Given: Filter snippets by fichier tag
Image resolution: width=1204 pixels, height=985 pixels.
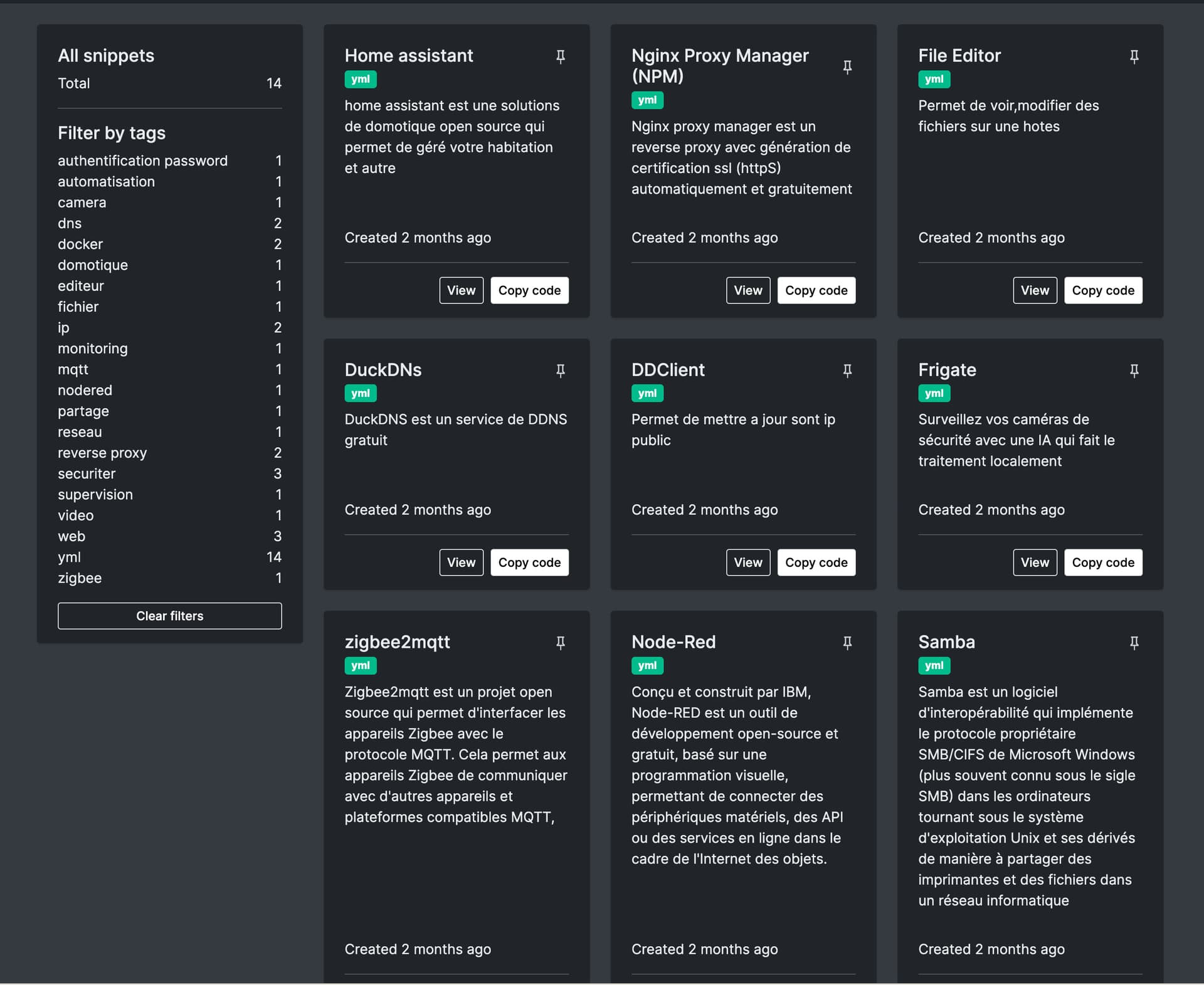Looking at the screenshot, I should (169, 307).
